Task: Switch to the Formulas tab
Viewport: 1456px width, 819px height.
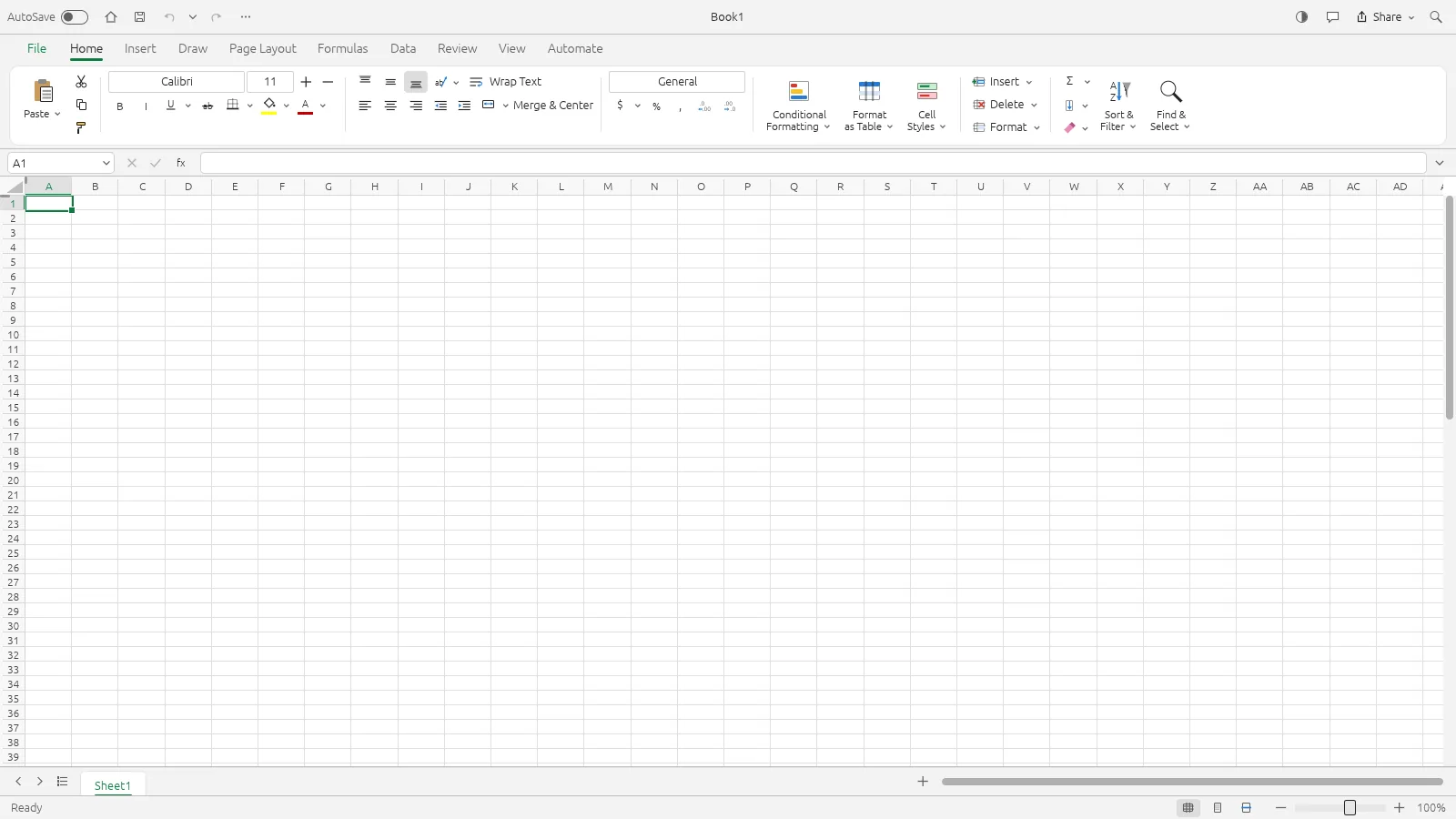Action: point(343,48)
